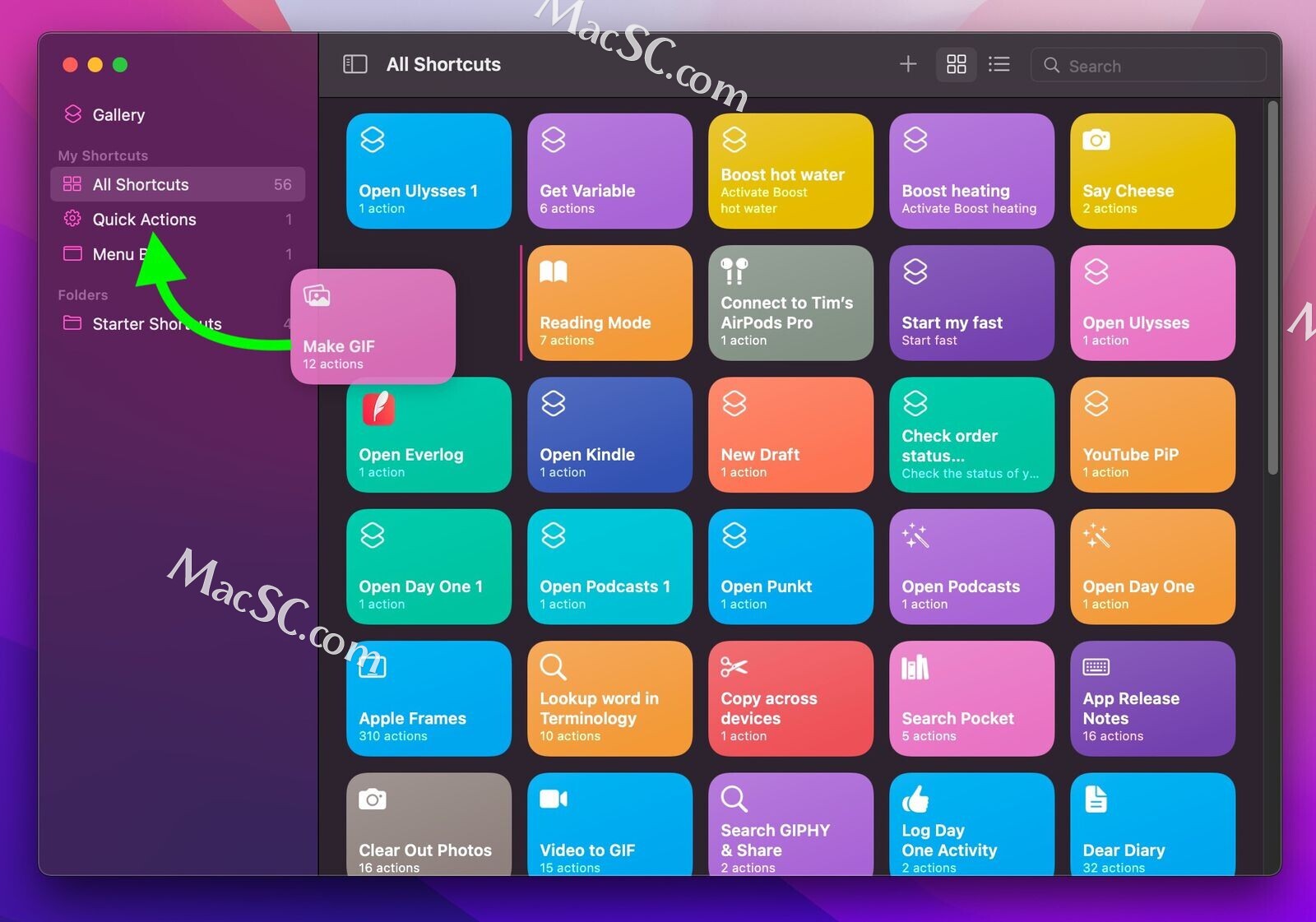Click the layers icon on New Draft tile

(x=734, y=403)
